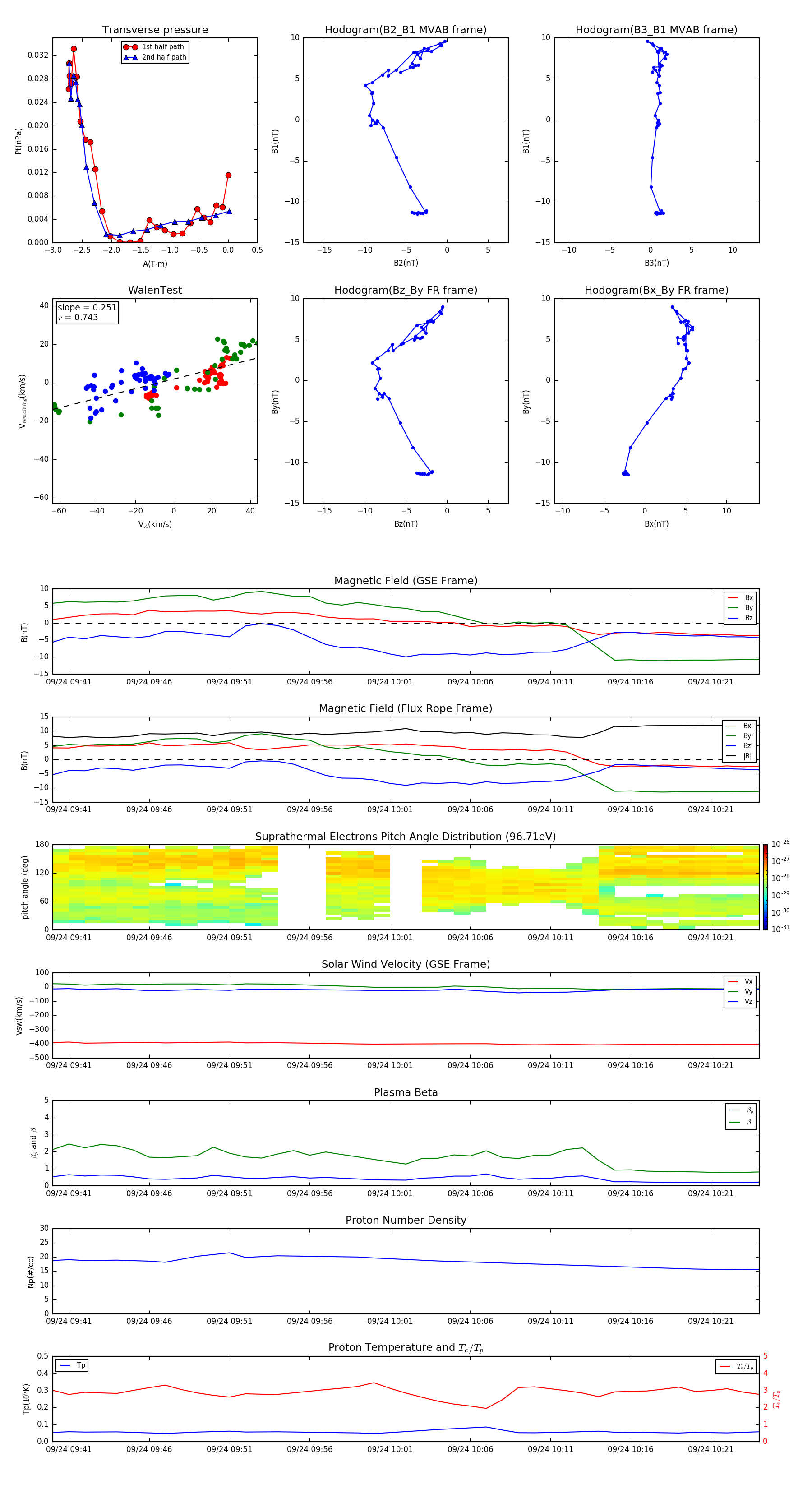Click the 'Magnetic Field (GSE Frame)' title

[406, 581]
